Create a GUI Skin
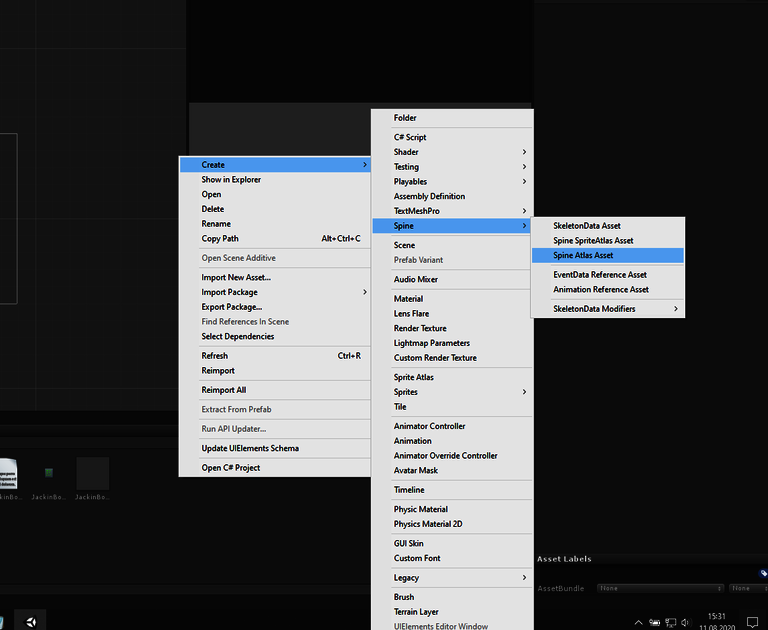The height and width of the screenshot is (630, 768). click(x=452, y=543)
